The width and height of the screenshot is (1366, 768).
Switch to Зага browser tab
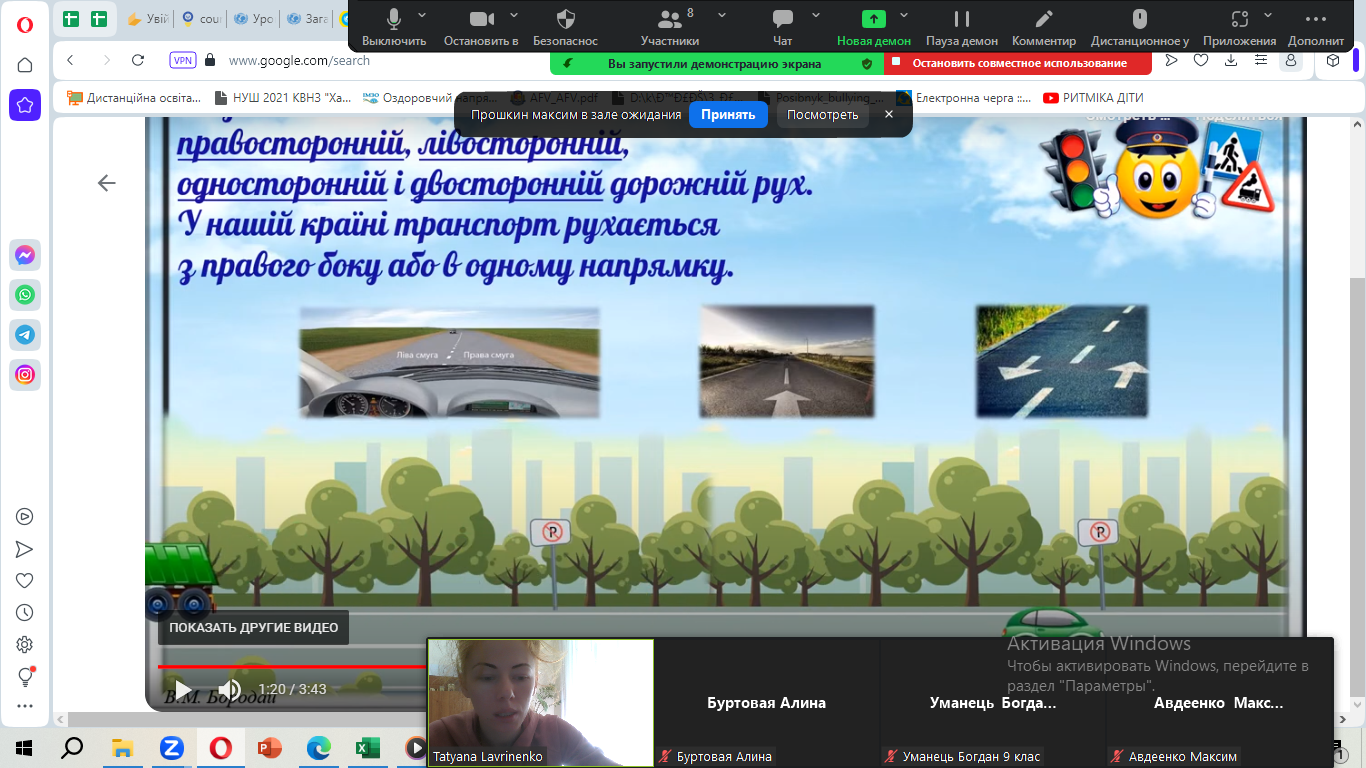[308, 18]
